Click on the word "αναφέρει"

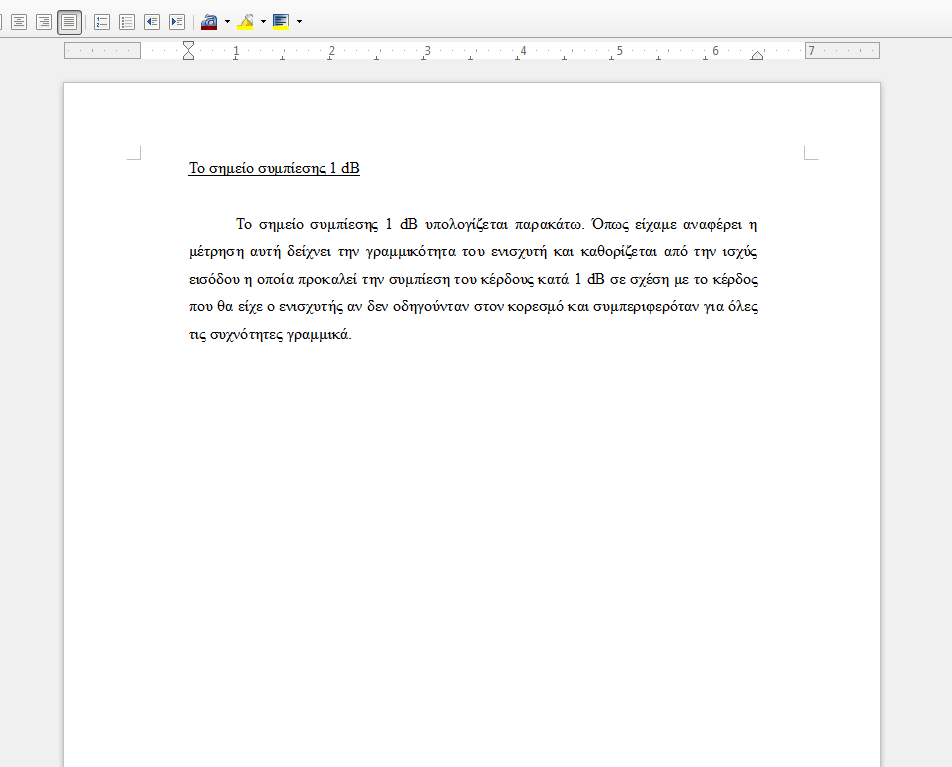713,225
